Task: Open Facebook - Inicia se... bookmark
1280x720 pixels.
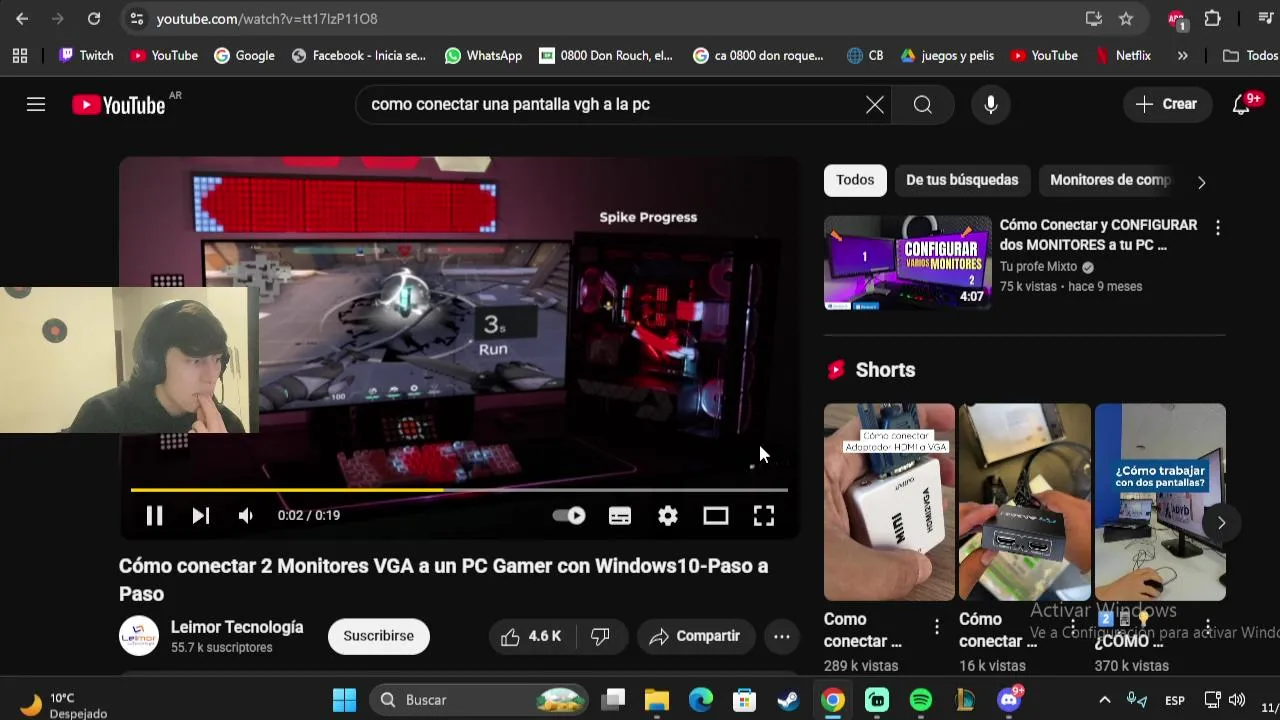Action: click(x=359, y=56)
